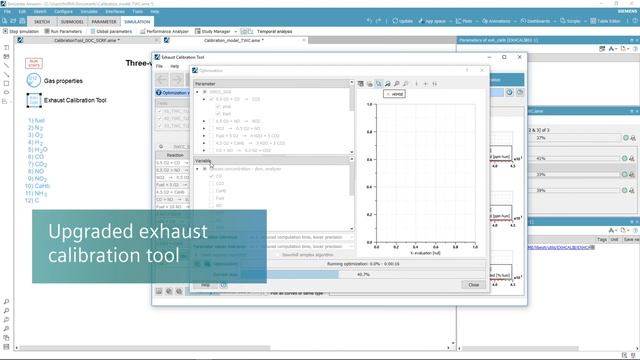Open the second reduced computation time dropdown
Viewport: 640px width, 360px height.
[301, 247]
